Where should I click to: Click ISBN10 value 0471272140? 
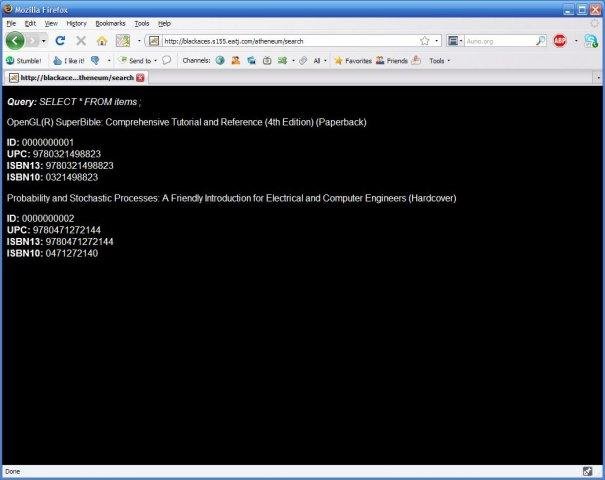click(x=72, y=254)
